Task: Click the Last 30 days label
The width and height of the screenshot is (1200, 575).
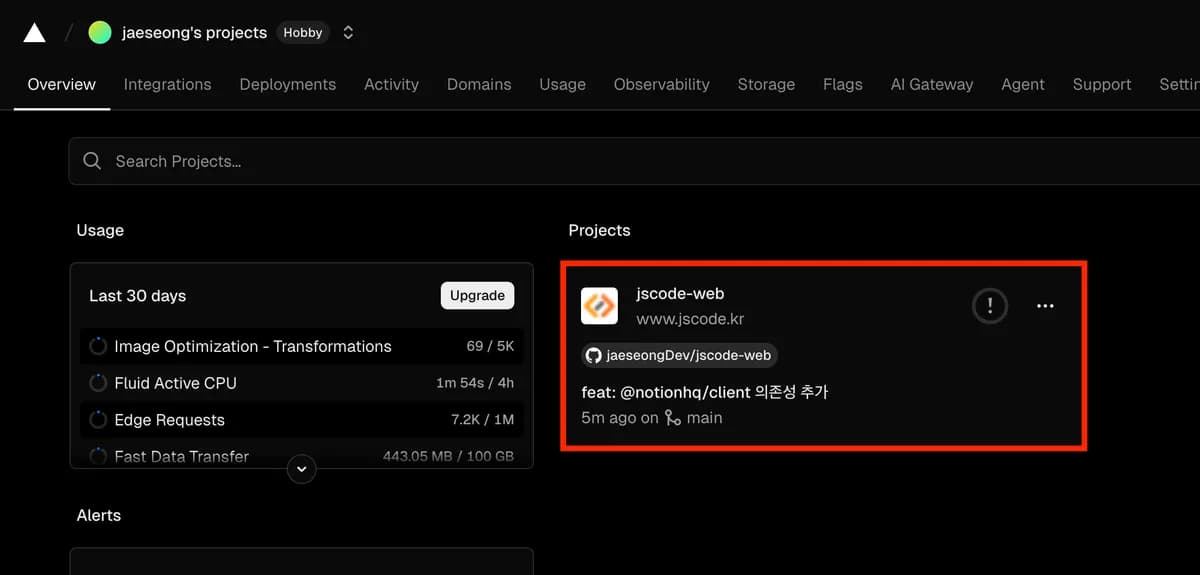Action: tap(138, 296)
